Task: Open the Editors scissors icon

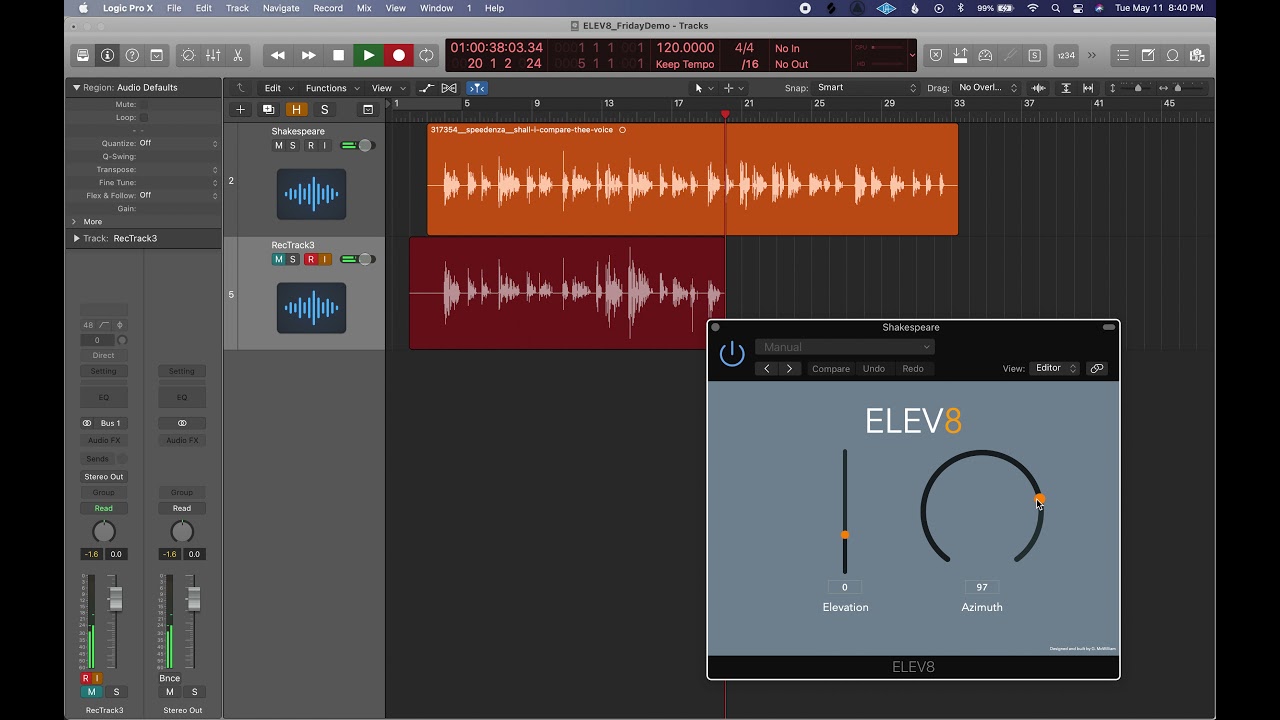Action: [238, 55]
